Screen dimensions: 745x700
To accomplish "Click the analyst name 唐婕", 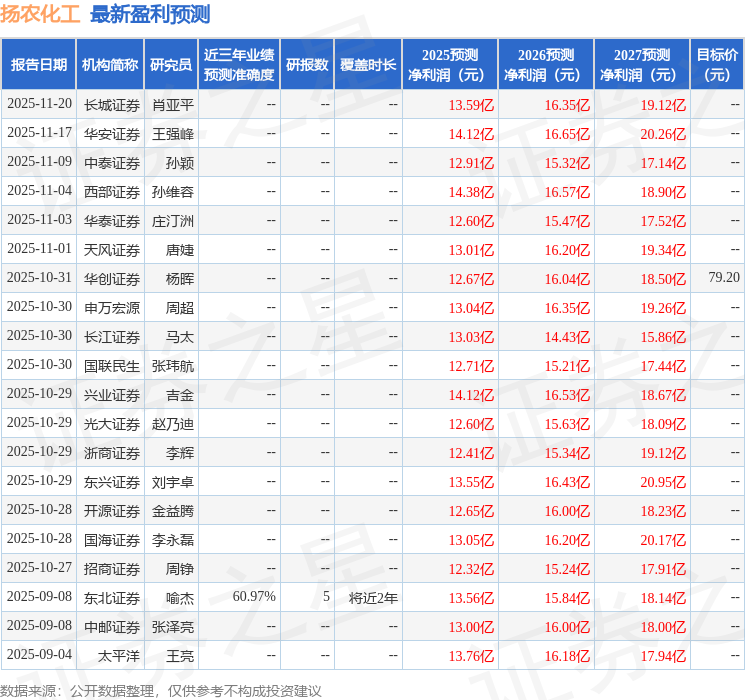I will (180, 250).
